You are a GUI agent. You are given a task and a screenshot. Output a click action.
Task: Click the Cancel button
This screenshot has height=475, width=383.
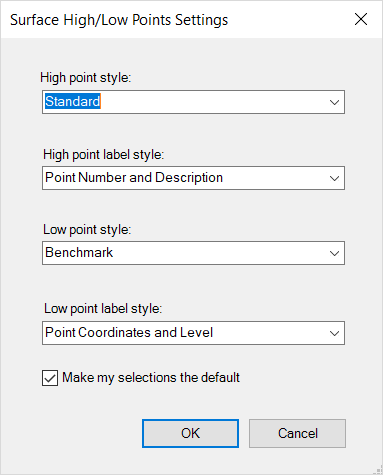297,433
